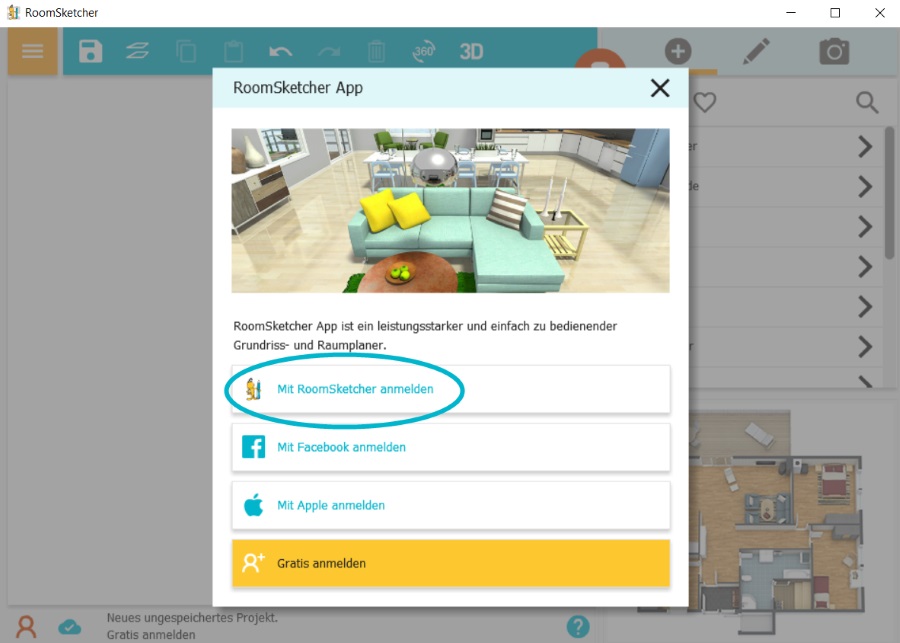Open favorites heart icon
This screenshot has width=900, height=643.
pos(705,102)
